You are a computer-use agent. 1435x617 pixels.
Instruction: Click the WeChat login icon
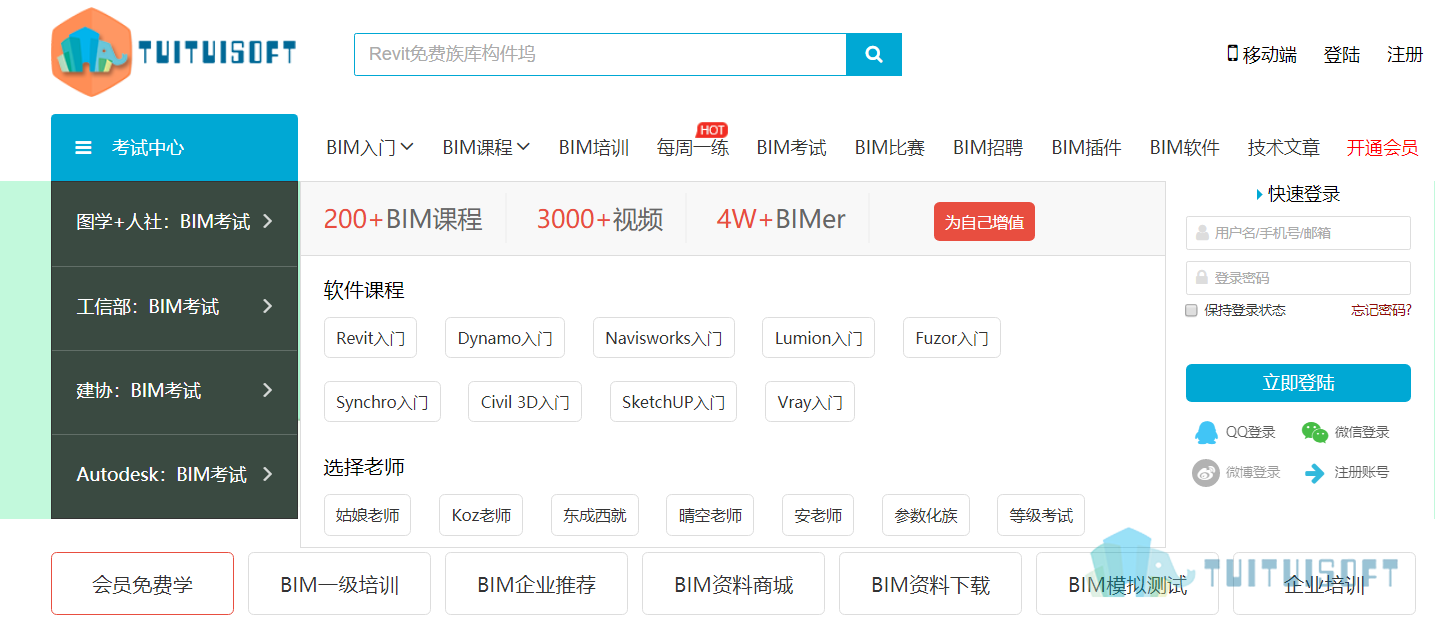[1315, 432]
